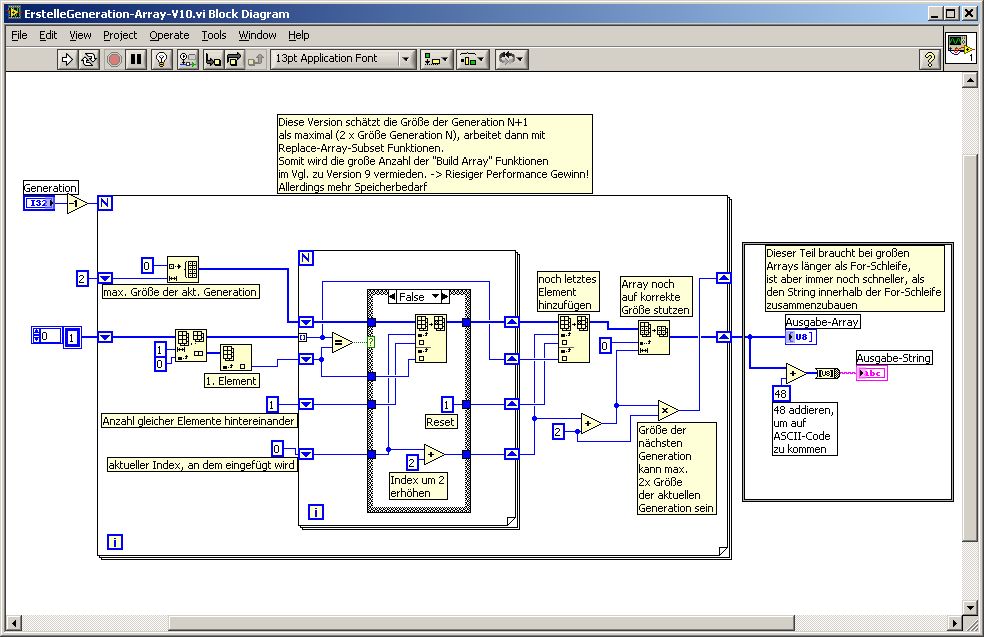984x637 pixels.
Task: Open the View menu
Action: click(x=80, y=35)
